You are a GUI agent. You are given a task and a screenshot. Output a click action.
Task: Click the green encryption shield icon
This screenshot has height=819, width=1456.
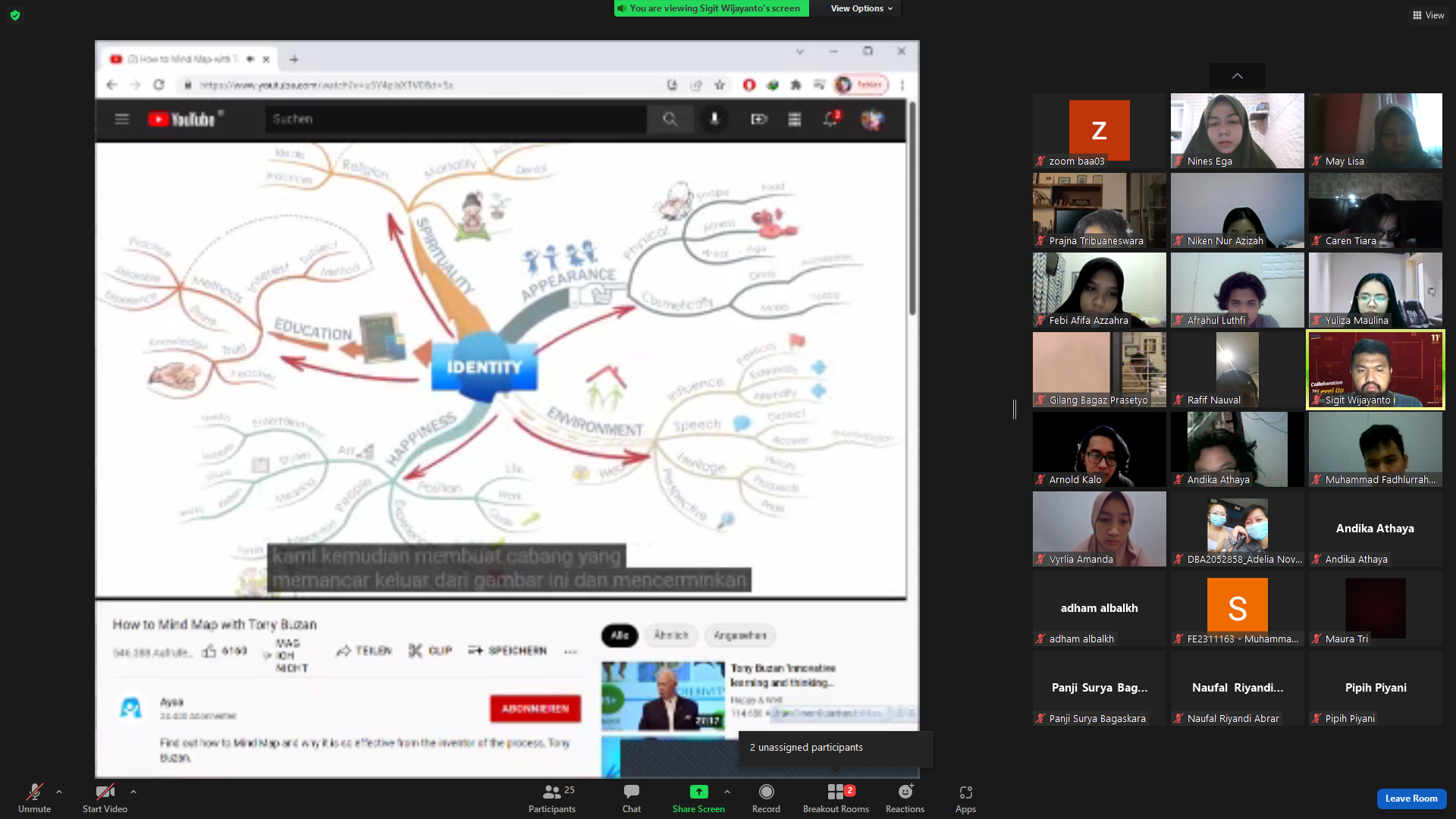click(x=15, y=15)
